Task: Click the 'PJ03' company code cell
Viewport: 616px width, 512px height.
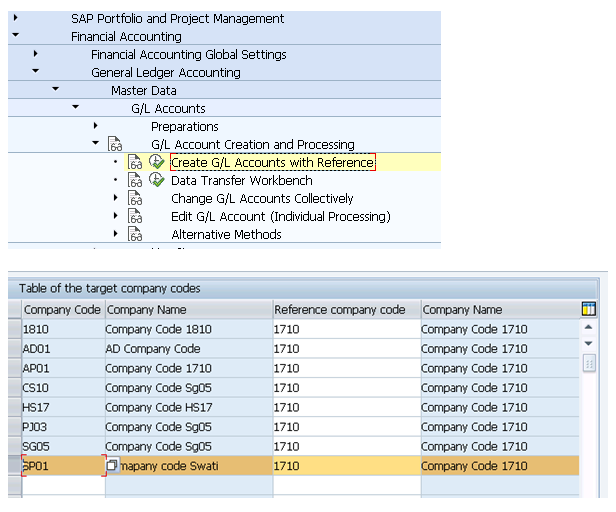Action: coord(64,427)
